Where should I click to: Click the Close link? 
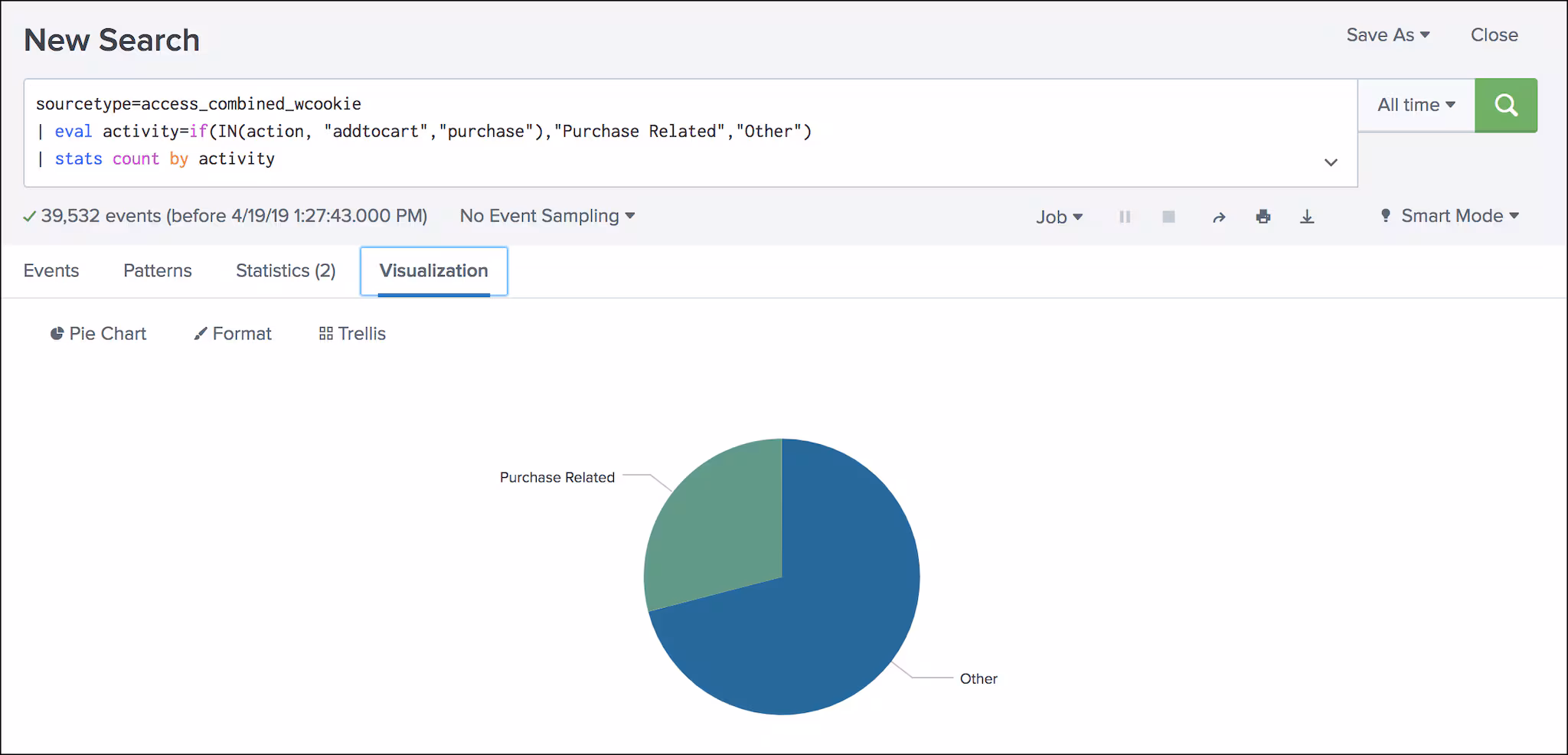pos(1494,35)
